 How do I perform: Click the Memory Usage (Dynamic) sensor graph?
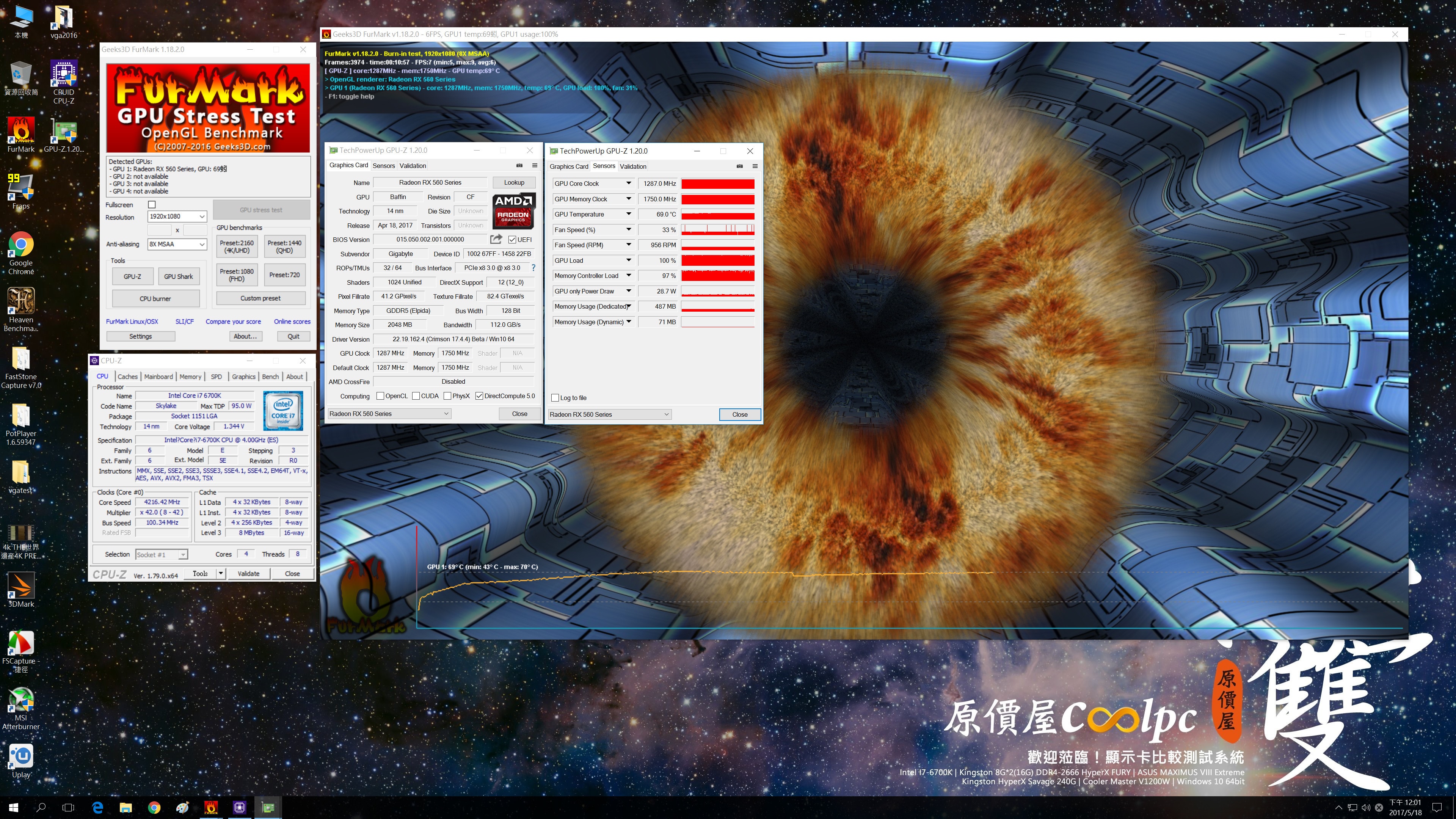[x=717, y=322]
